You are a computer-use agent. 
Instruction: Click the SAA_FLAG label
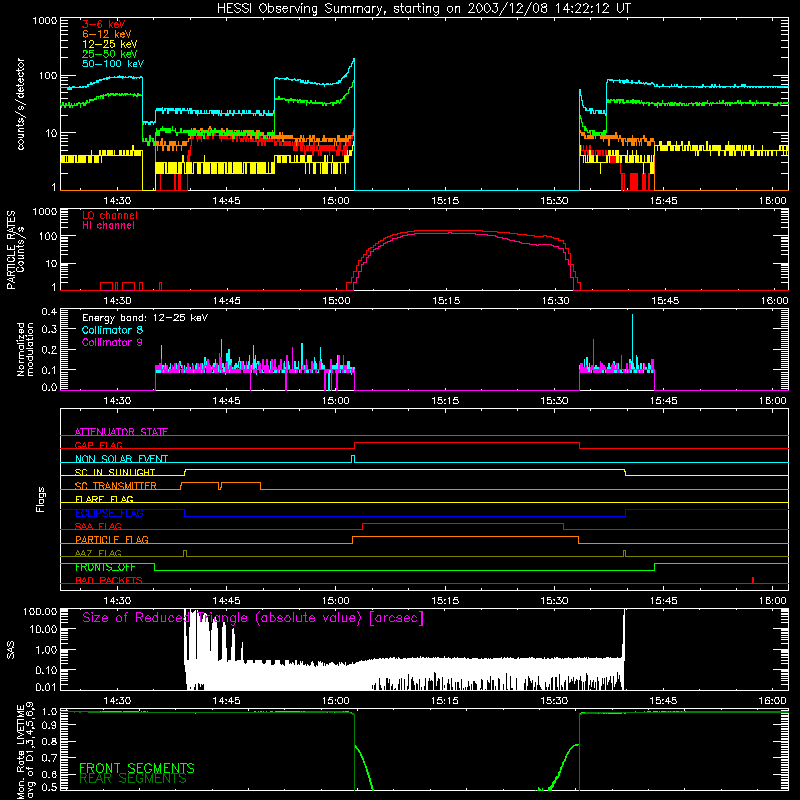98,526
